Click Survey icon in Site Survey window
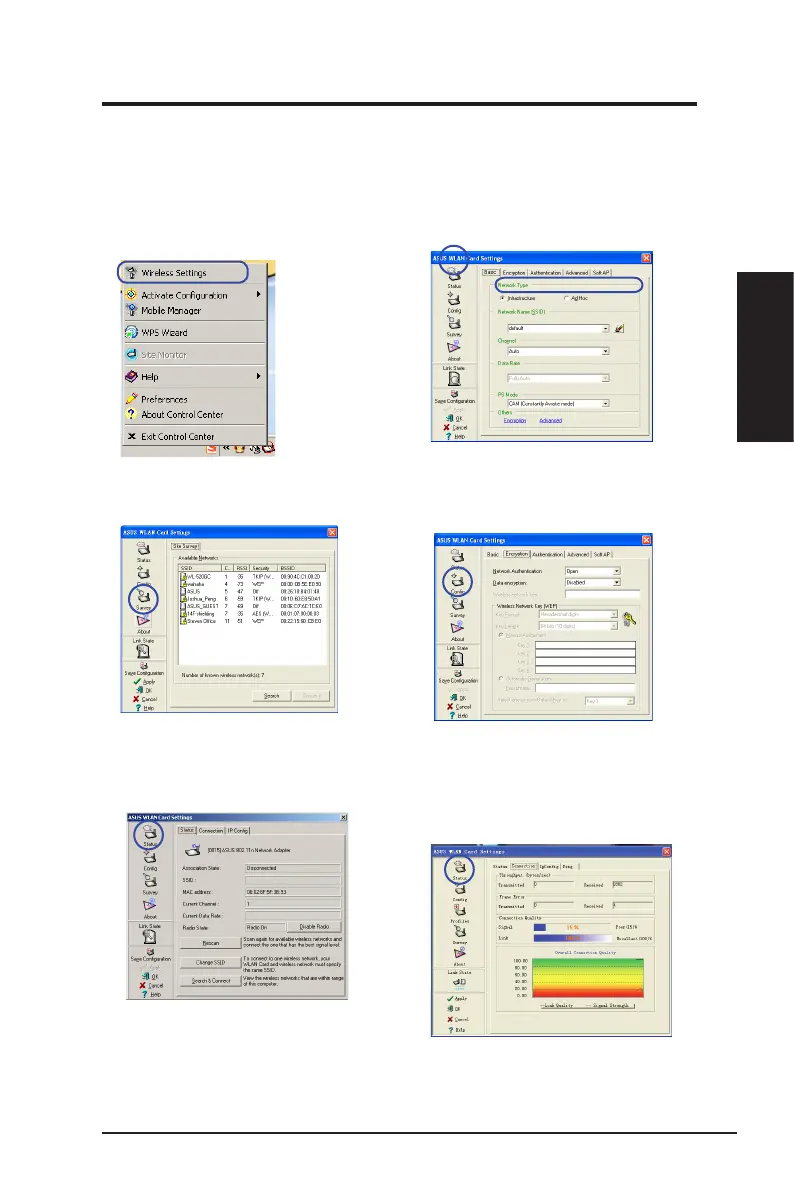Image resolution: width=794 pixels, height=1196 pixels. point(143,598)
